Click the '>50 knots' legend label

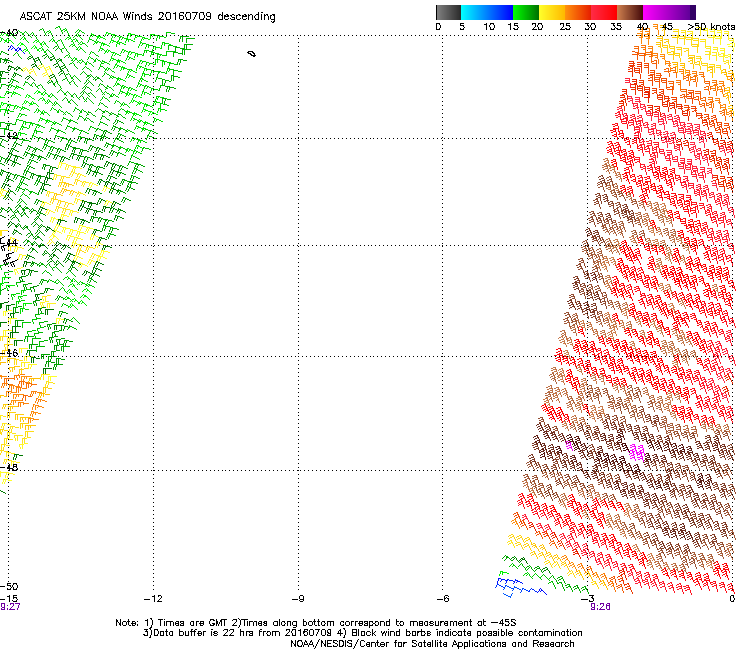(x=711, y=27)
